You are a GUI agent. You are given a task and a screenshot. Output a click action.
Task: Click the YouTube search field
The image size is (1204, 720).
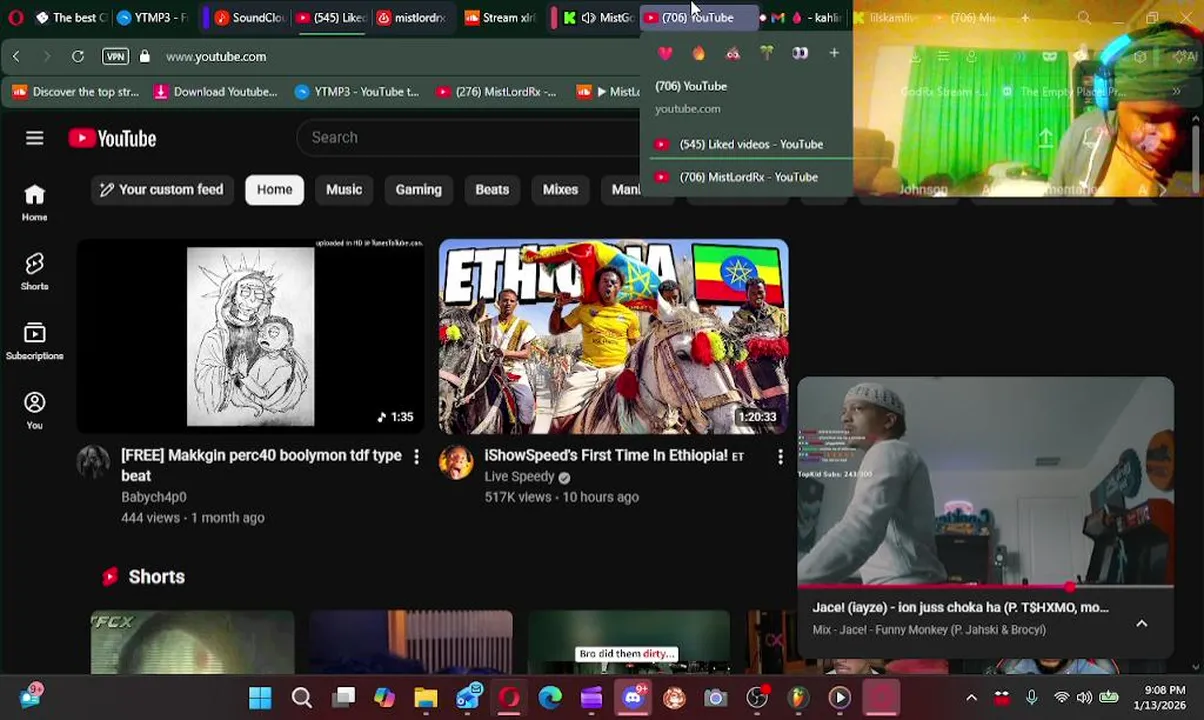[x=470, y=137]
